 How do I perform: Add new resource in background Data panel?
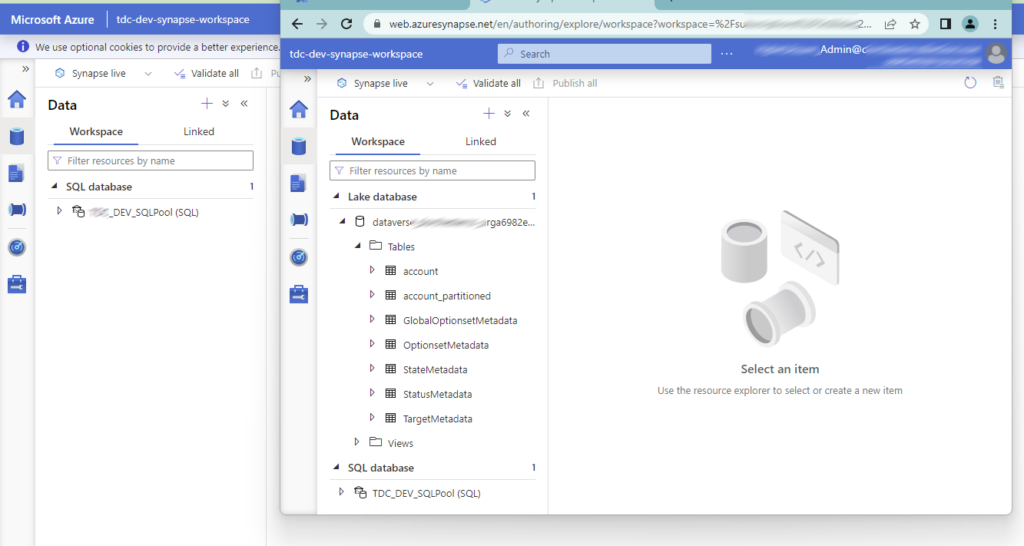[x=206, y=103]
